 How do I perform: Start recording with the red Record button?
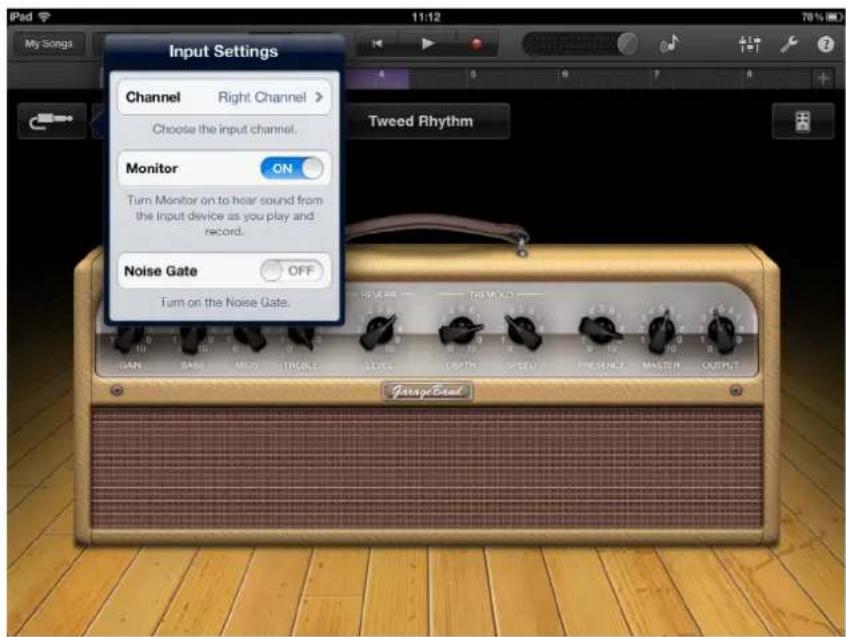pyautogui.click(x=476, y=44)
